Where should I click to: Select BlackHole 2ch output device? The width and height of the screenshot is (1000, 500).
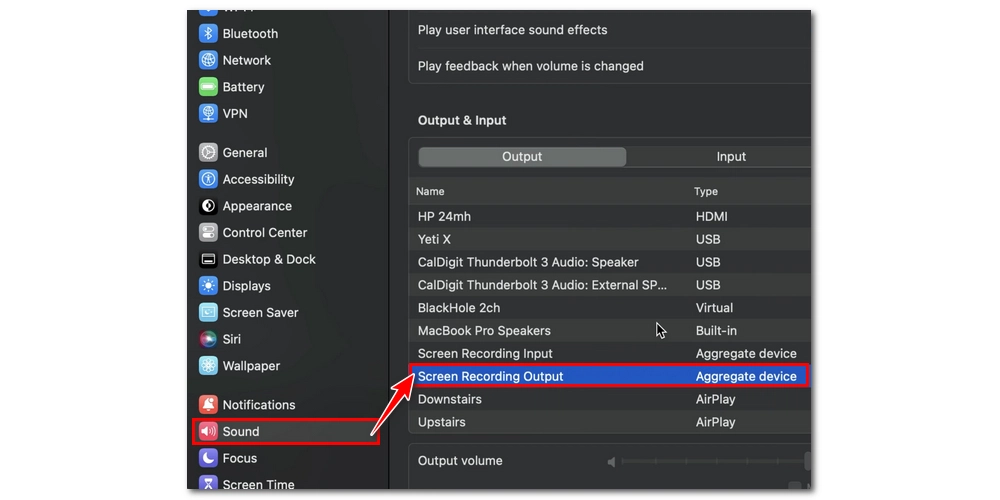tap(610, 308)
